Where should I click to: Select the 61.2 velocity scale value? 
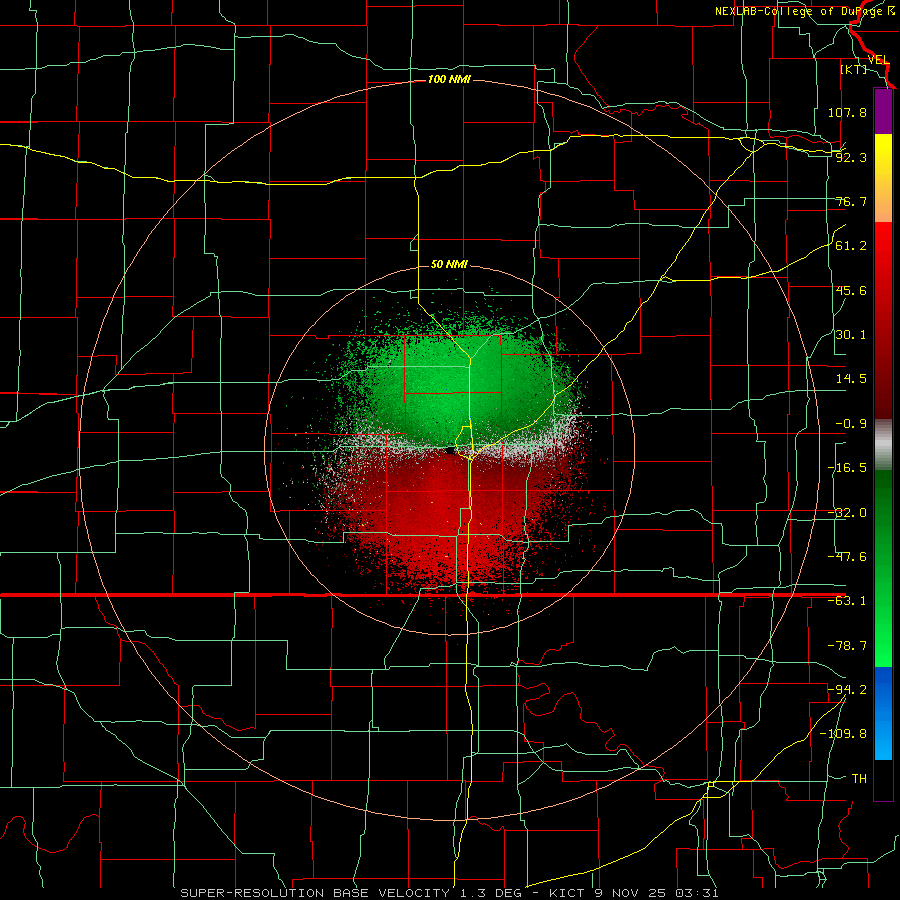(851, 246)
